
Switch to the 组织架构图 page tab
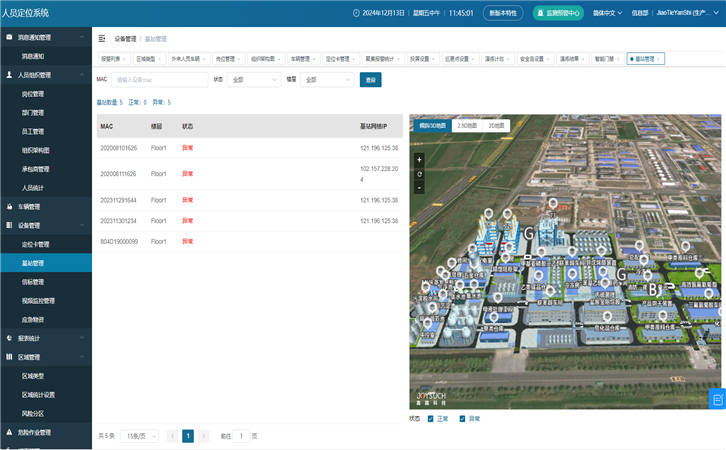coord(263,59)
